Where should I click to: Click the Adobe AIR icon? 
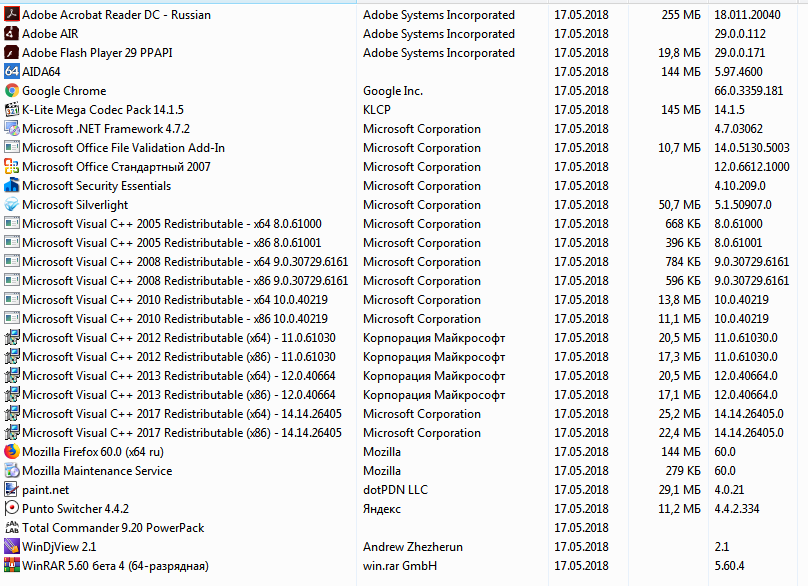11,34
